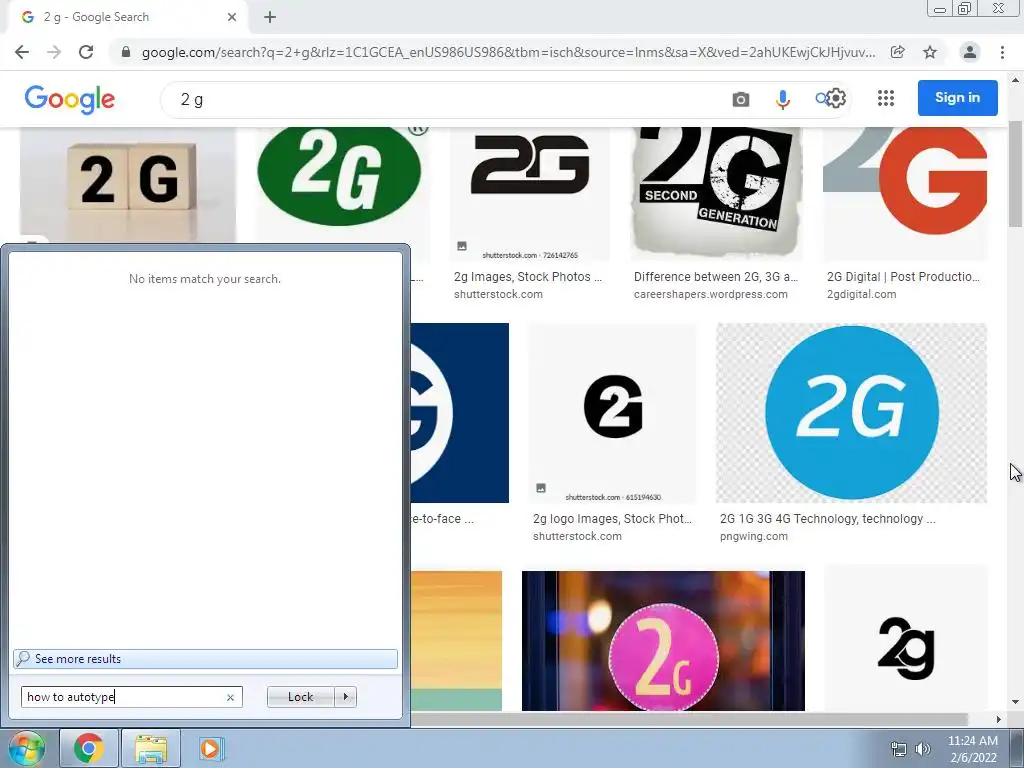Click the careershapers.wordpress.com source text

(711, 295)
